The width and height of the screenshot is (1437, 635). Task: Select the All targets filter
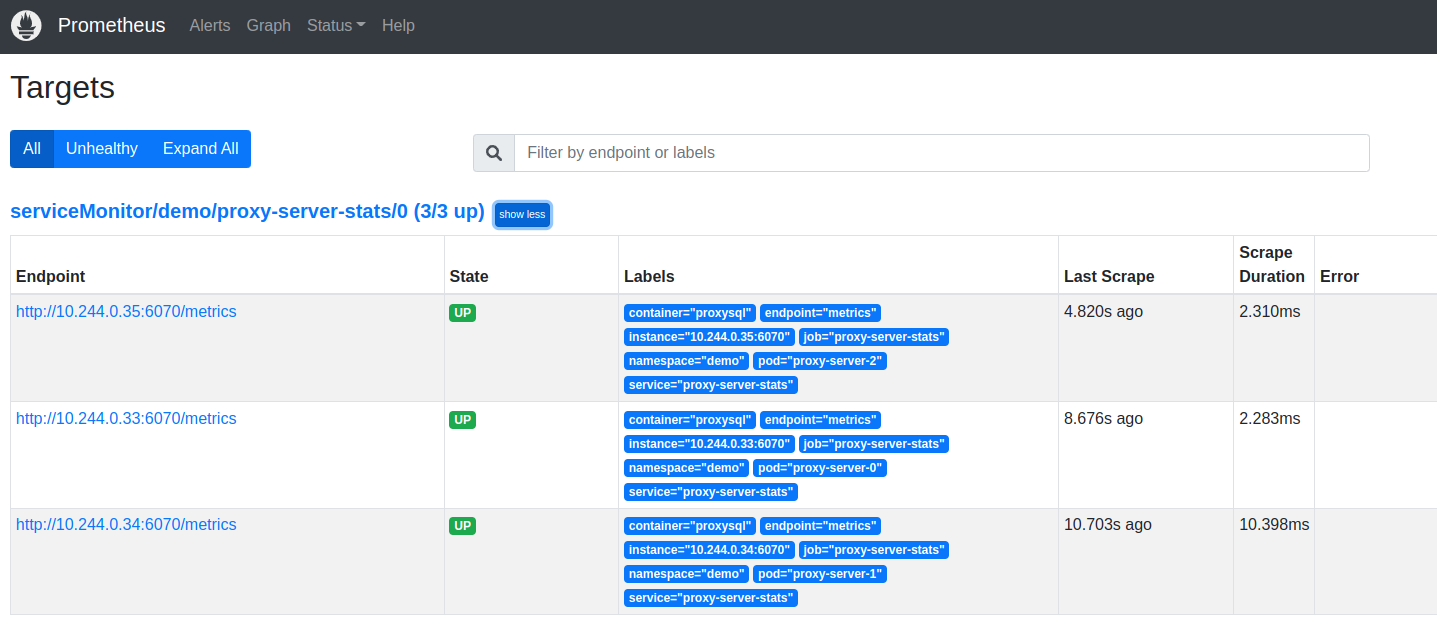click(x=32, y=149)
